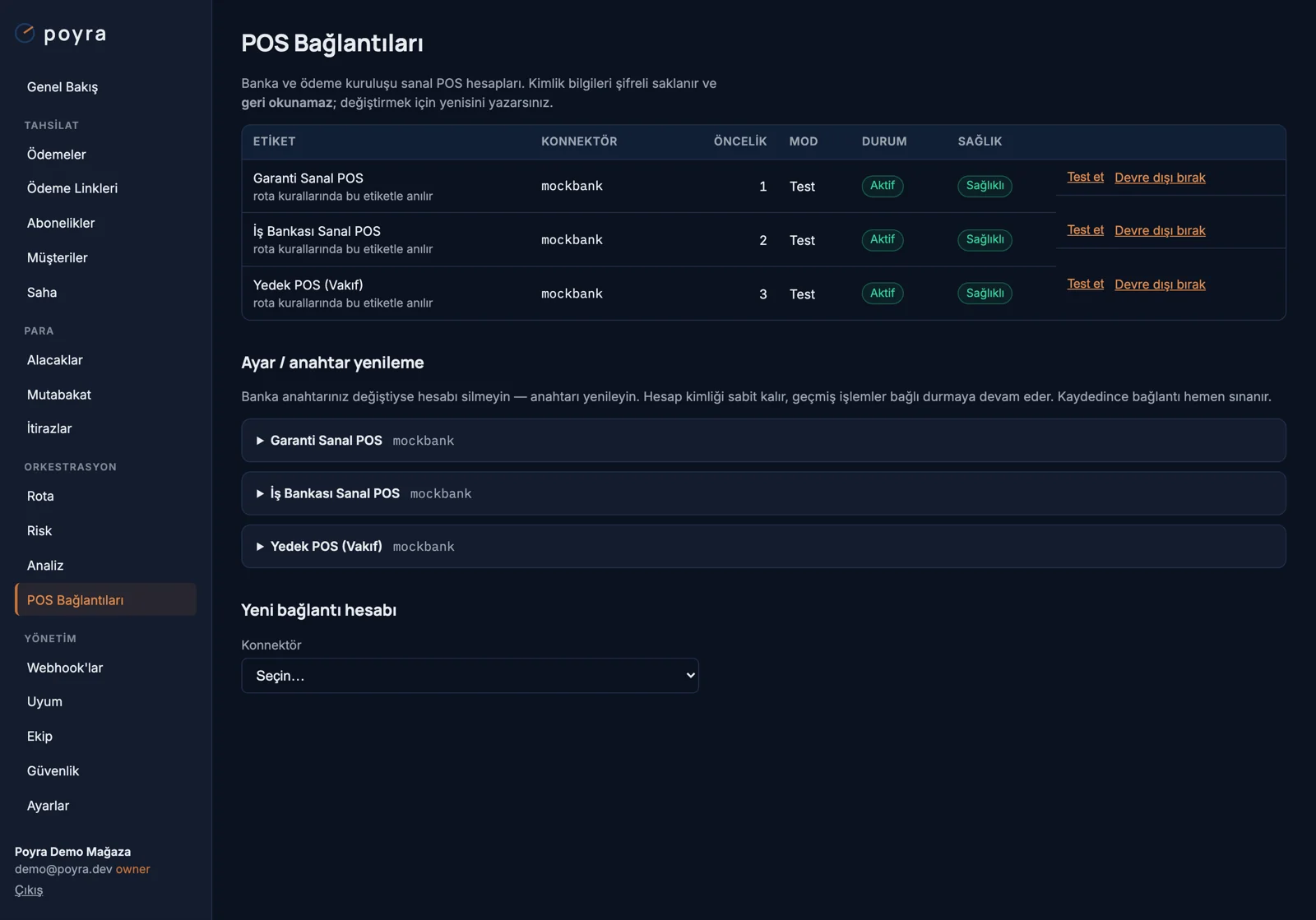
Task: Click Çıkış to log out
Action: click(x=29, y=890)
